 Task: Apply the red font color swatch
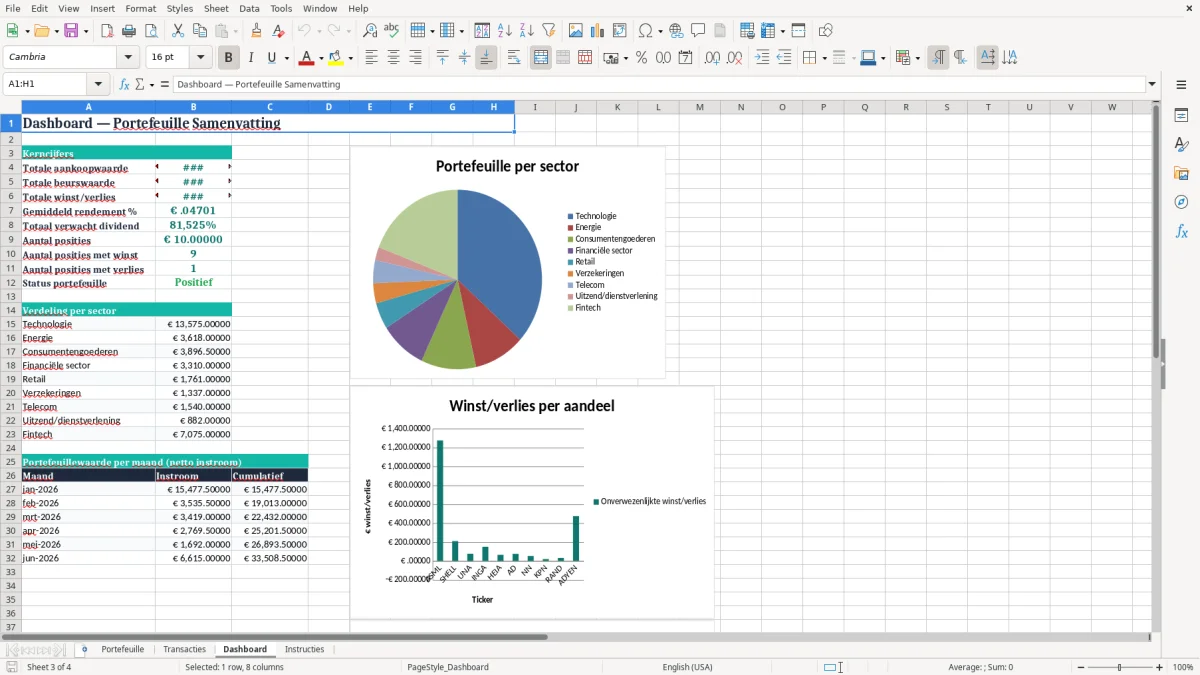[307, 58]
